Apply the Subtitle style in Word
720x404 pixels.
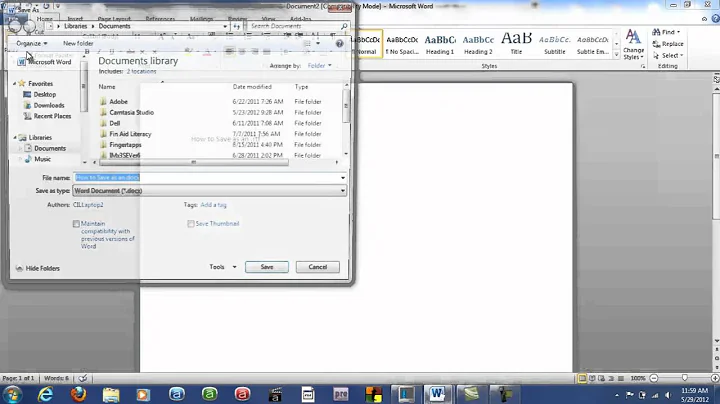tap(555, 45)
